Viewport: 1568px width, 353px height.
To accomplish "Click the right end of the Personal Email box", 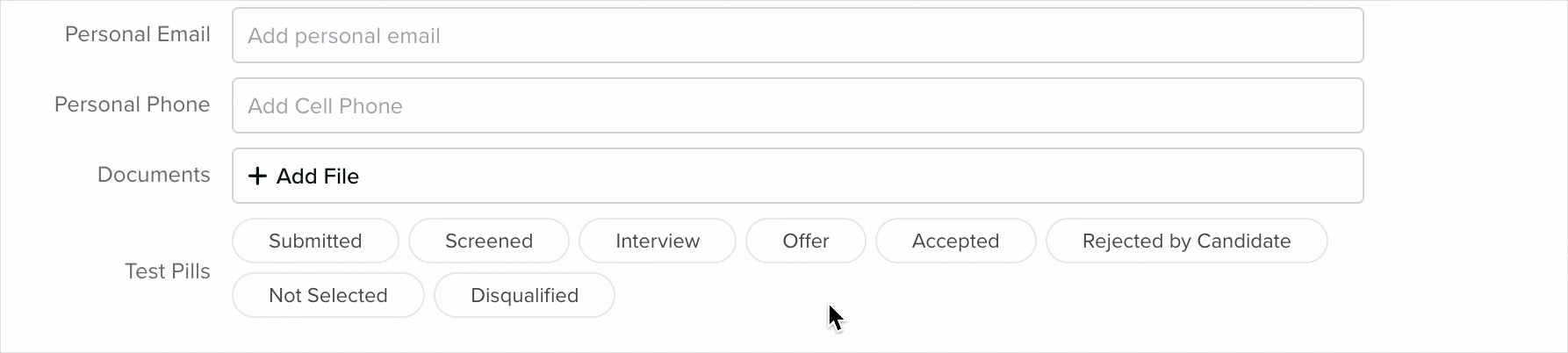I will [1334, 35].
